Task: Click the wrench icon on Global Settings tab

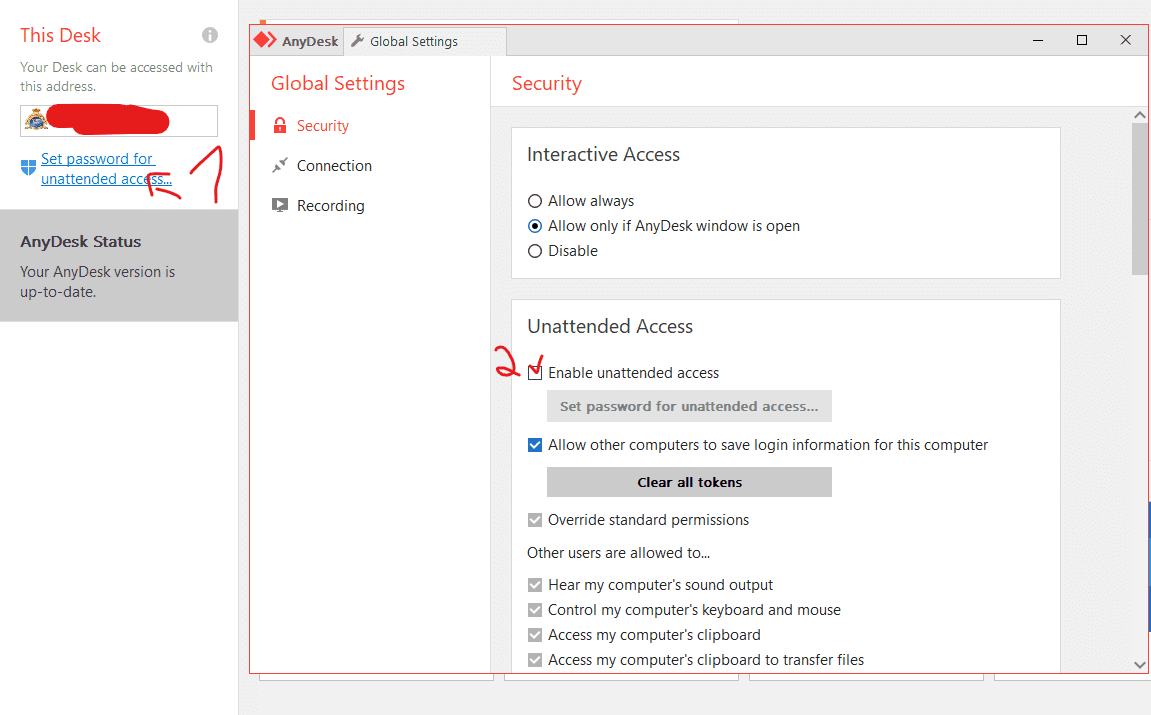Action: pyautogui.click(x=358, y=41)
